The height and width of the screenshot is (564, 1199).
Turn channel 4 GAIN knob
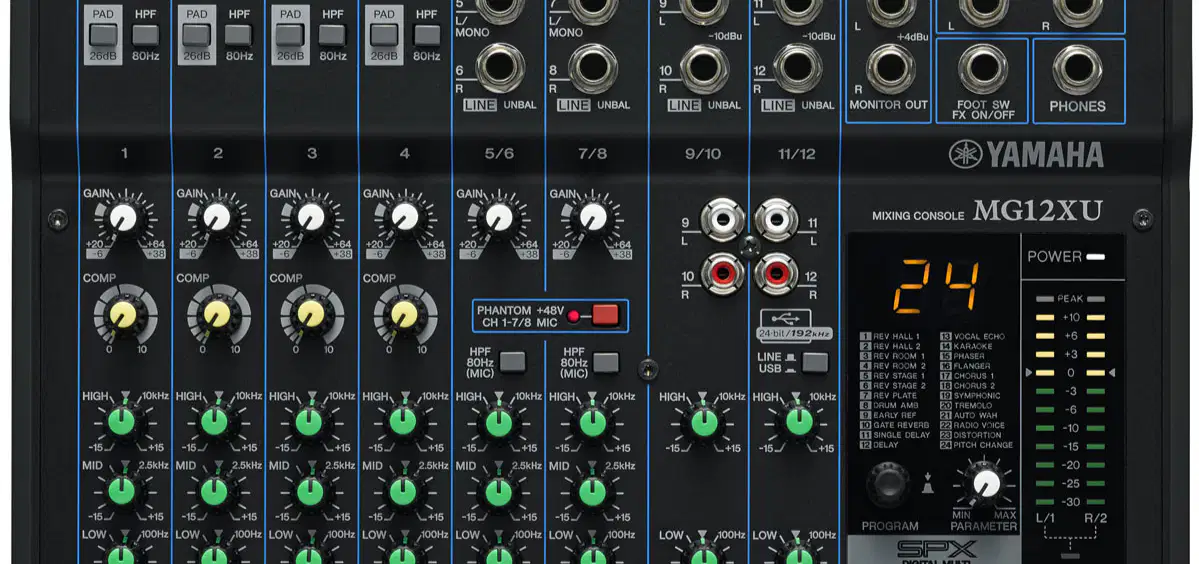[x=405, y=218]
